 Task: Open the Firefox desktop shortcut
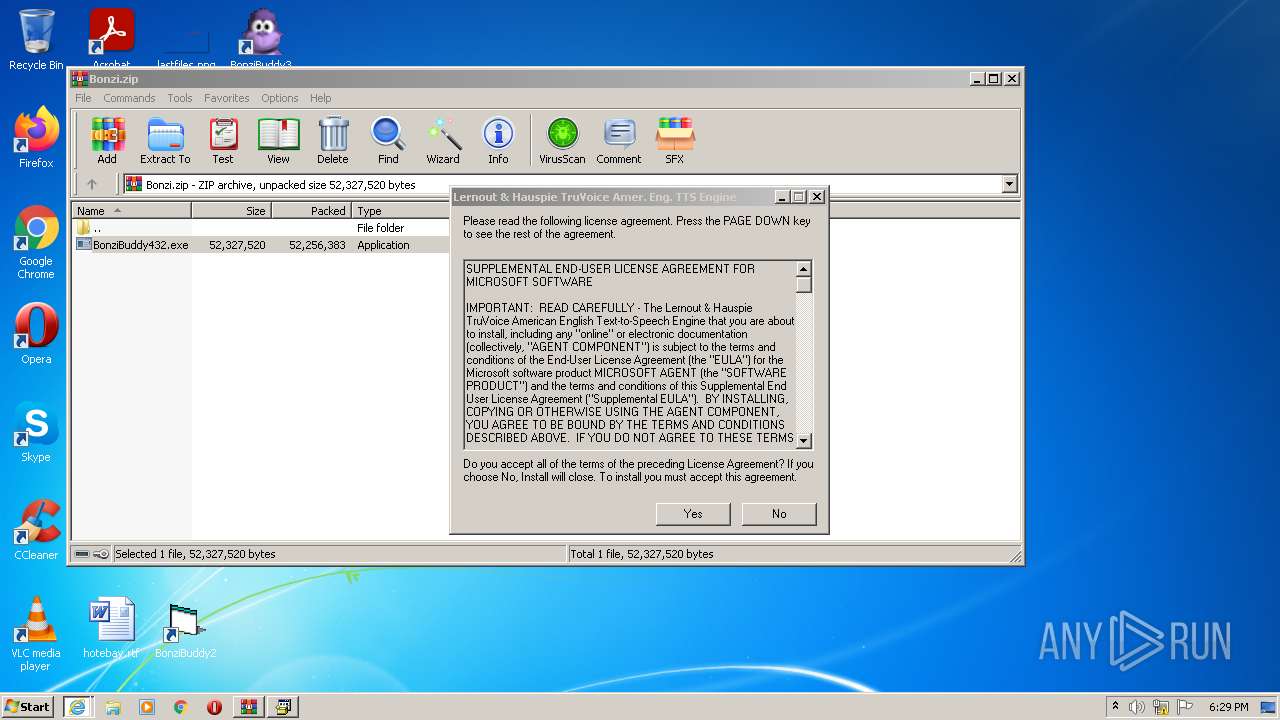pyautogui.click(x=36, y=138)
